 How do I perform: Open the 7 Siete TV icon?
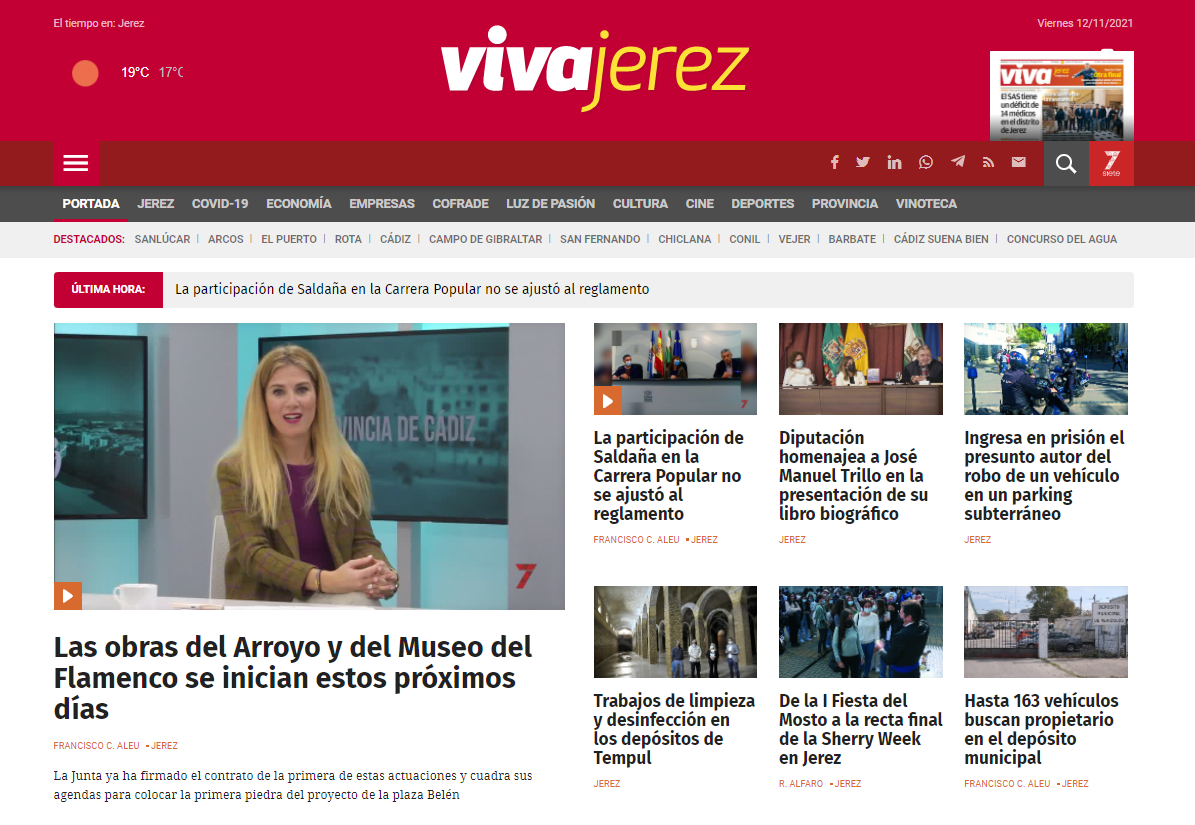pos(1111,163)
